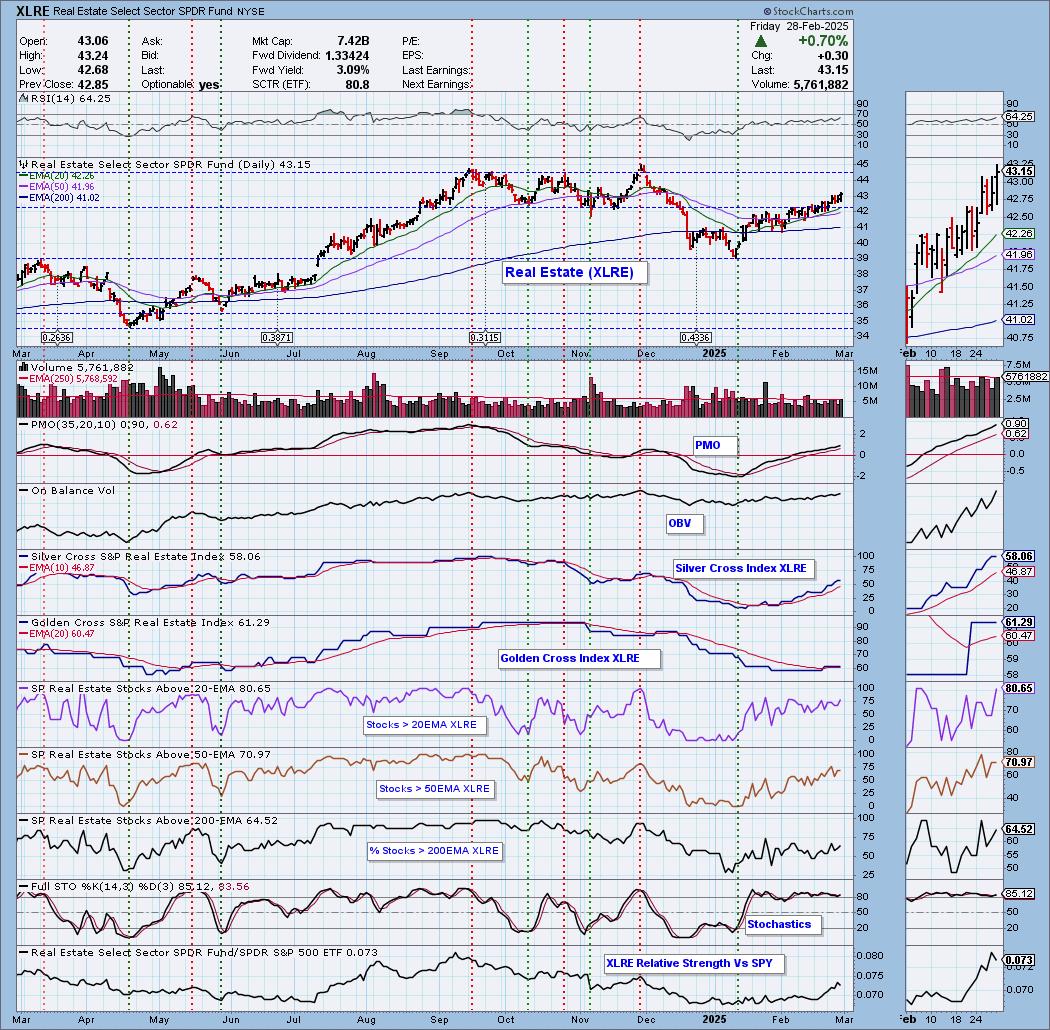Click the Mkt Cap value 7.42B
This screenshot has height=1030, width=1050.
[x=353, y=42]
